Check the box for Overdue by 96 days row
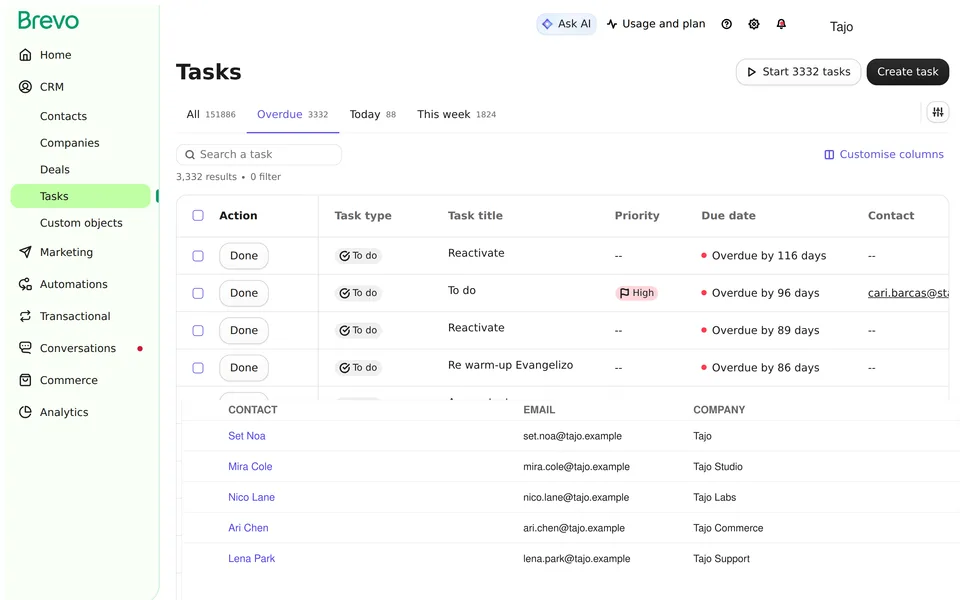Image resolution: width=960 pixels, height=600 pixels. pos(198,293)
